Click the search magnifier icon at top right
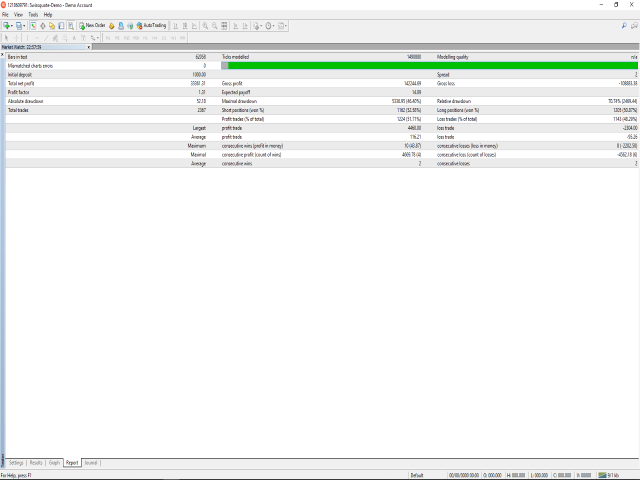This screenshot has width=640, height=480. 624,26
